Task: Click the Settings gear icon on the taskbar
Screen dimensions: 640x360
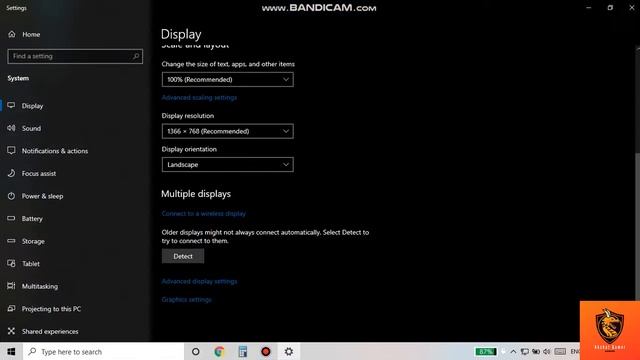Action: click(289, 351)
